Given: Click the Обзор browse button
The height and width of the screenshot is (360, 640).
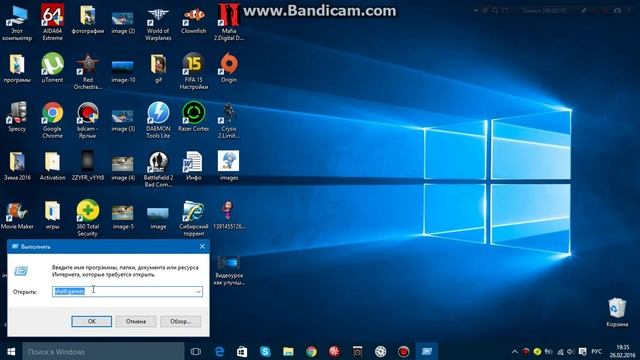Looking at the screenshot, I should pyautogui.click(x=180, y=321).
